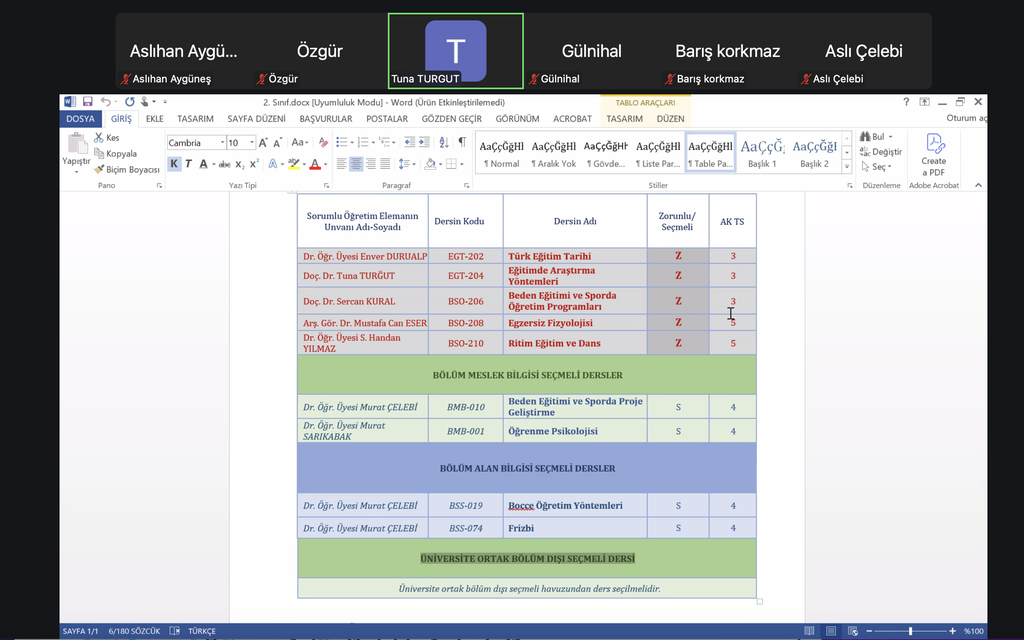The width and height of the screenshot is (1024, 640).
Task: Open the font size dropdown showing 10
Action: (251, 143)
